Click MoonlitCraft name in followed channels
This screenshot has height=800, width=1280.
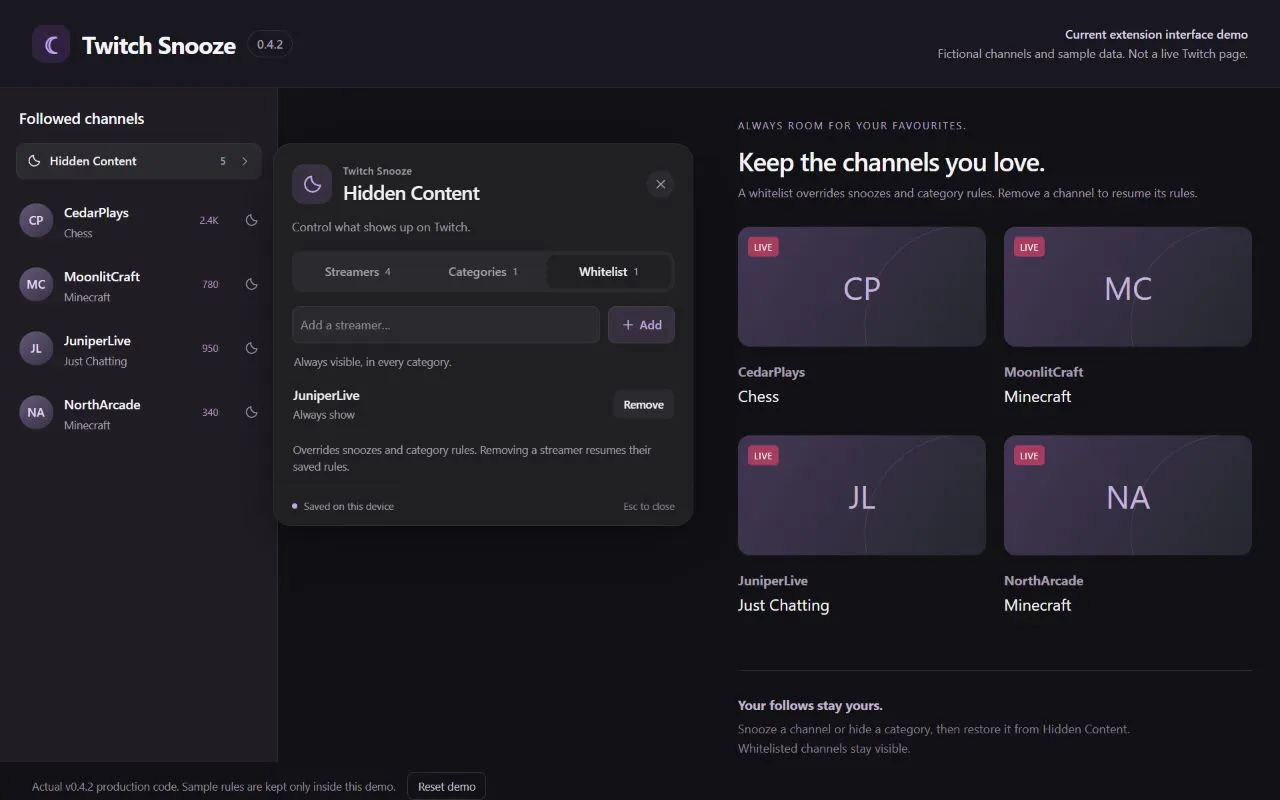(x=102, y=277)
